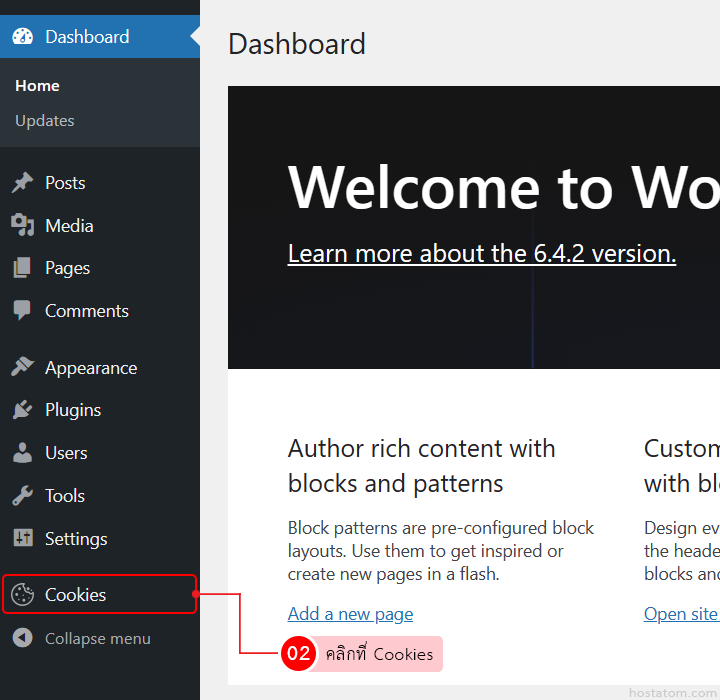The height and width of the screenshot is (700, 720).
Task: Open Learn more about 6.4.2 version link
Action: 481,254
